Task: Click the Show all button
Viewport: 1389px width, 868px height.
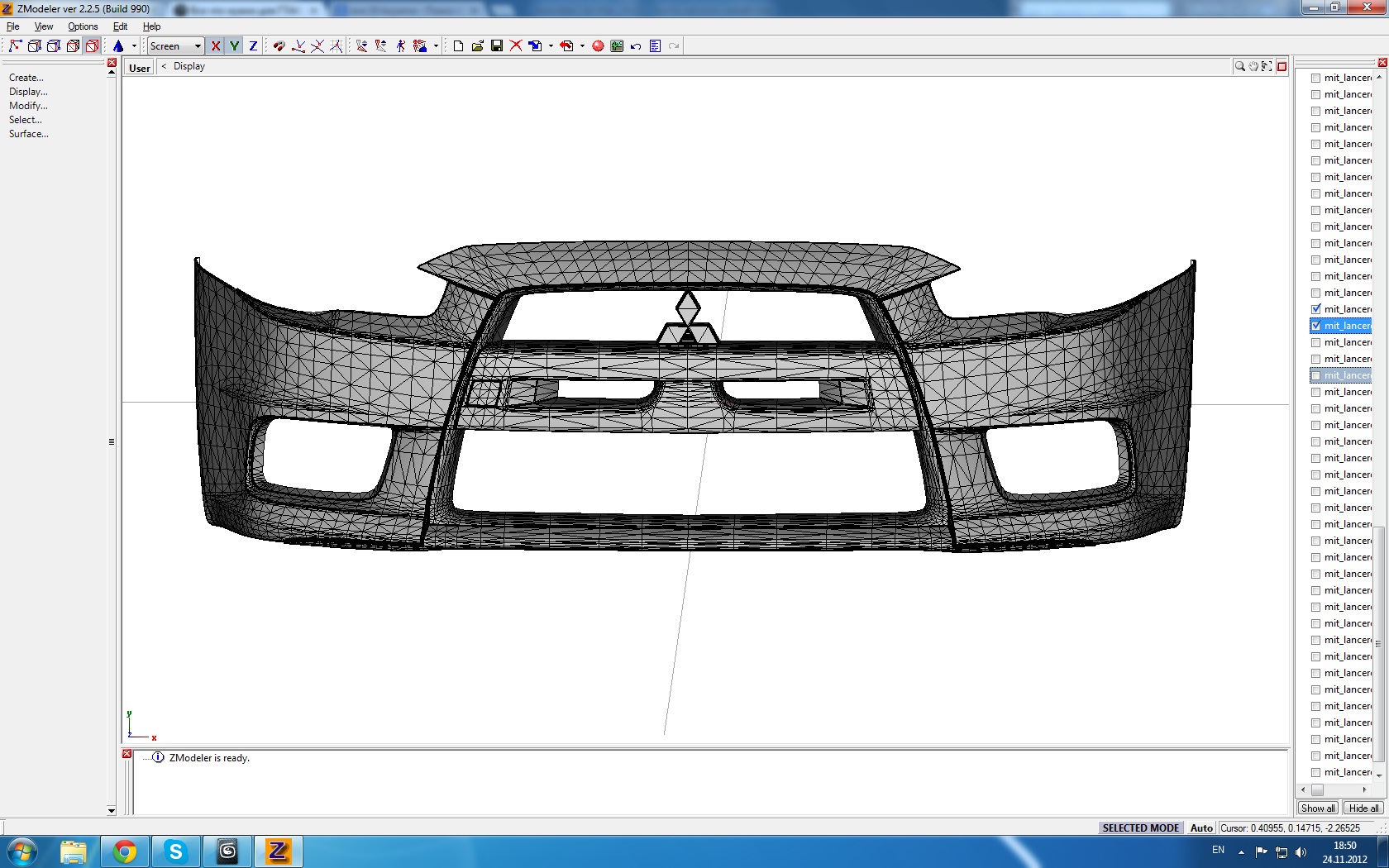Action: 1318,808
